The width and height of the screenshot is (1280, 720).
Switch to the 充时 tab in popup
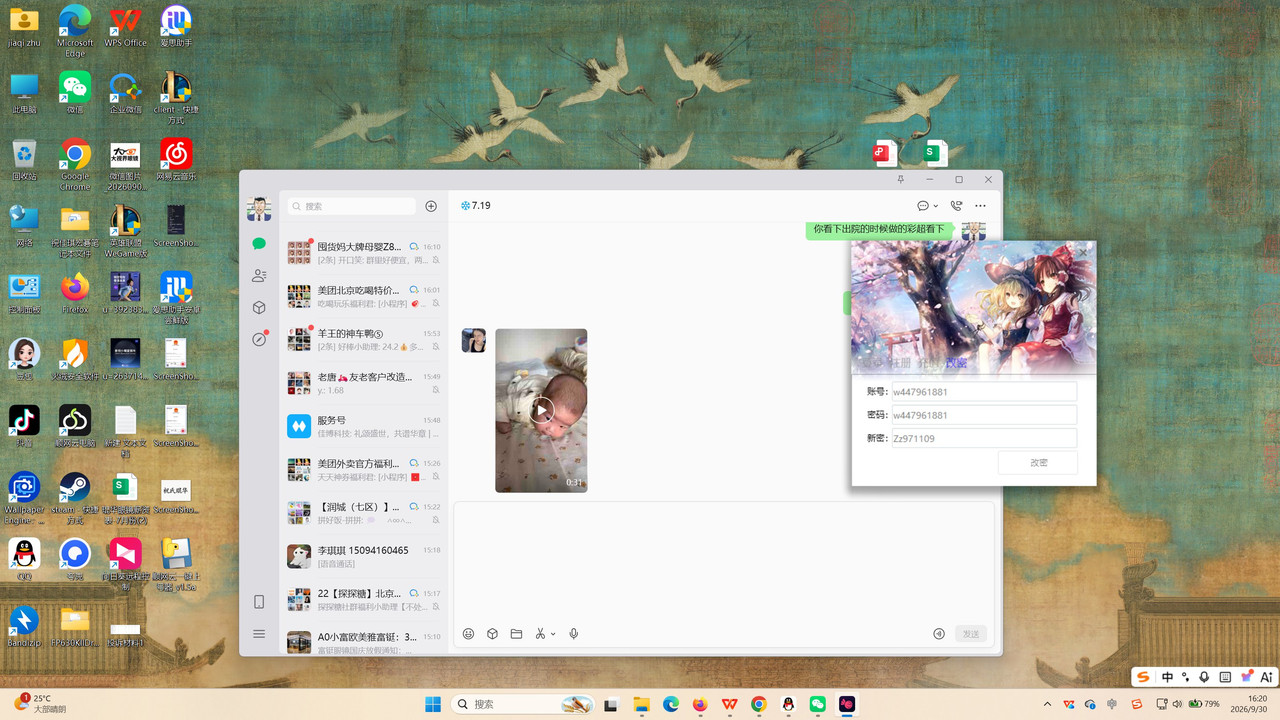[930, 363]
